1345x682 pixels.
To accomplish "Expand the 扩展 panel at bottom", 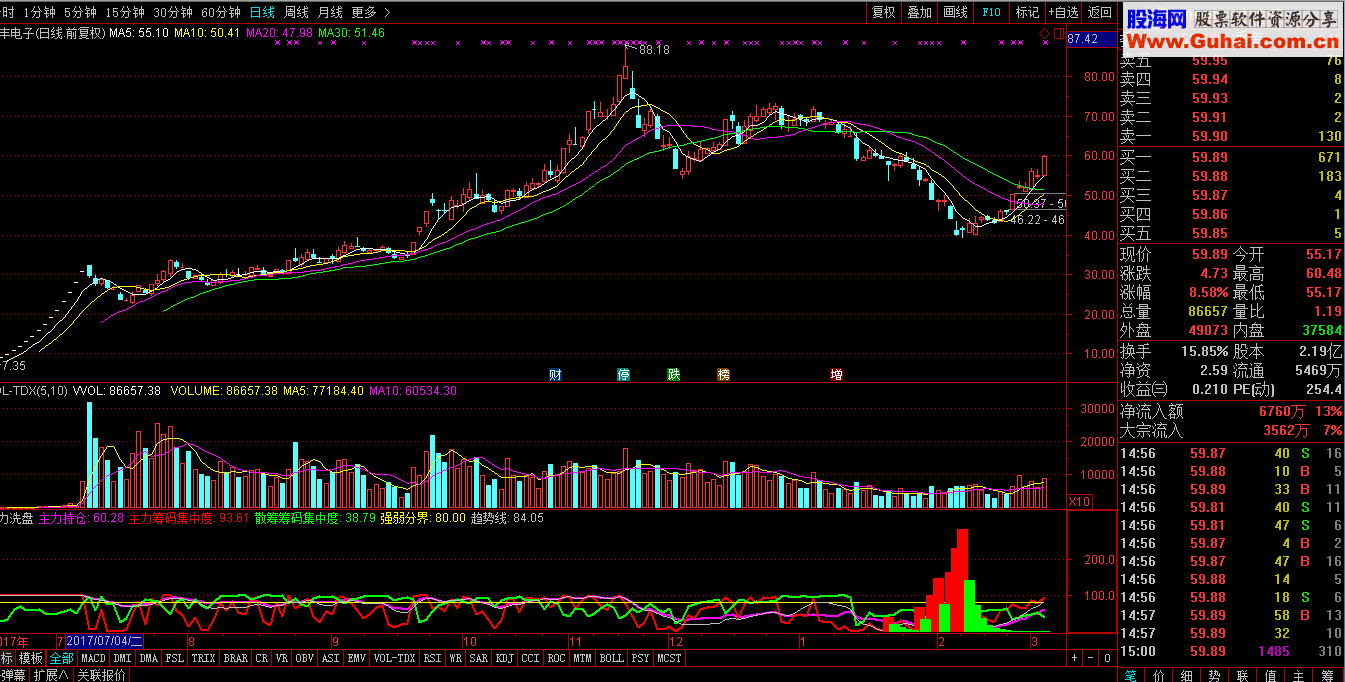I will pos(51,674).
